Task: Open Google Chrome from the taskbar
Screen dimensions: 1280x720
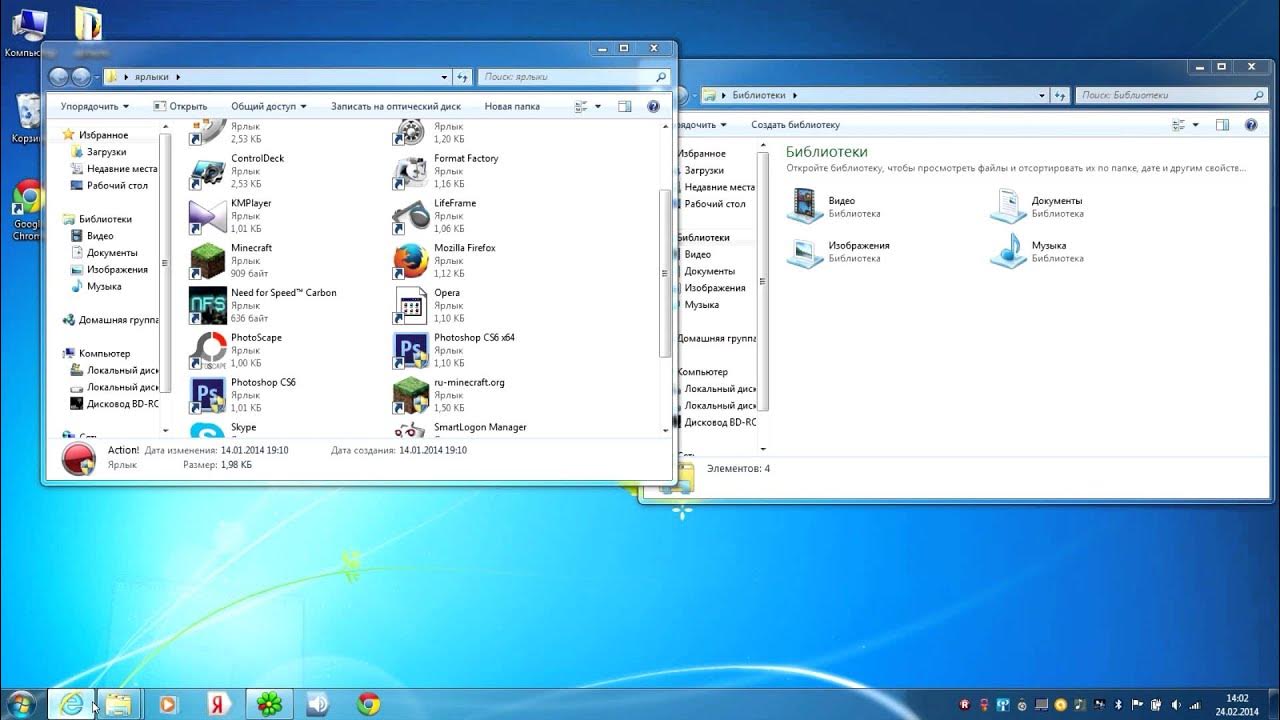Action: tap(368, 704)
